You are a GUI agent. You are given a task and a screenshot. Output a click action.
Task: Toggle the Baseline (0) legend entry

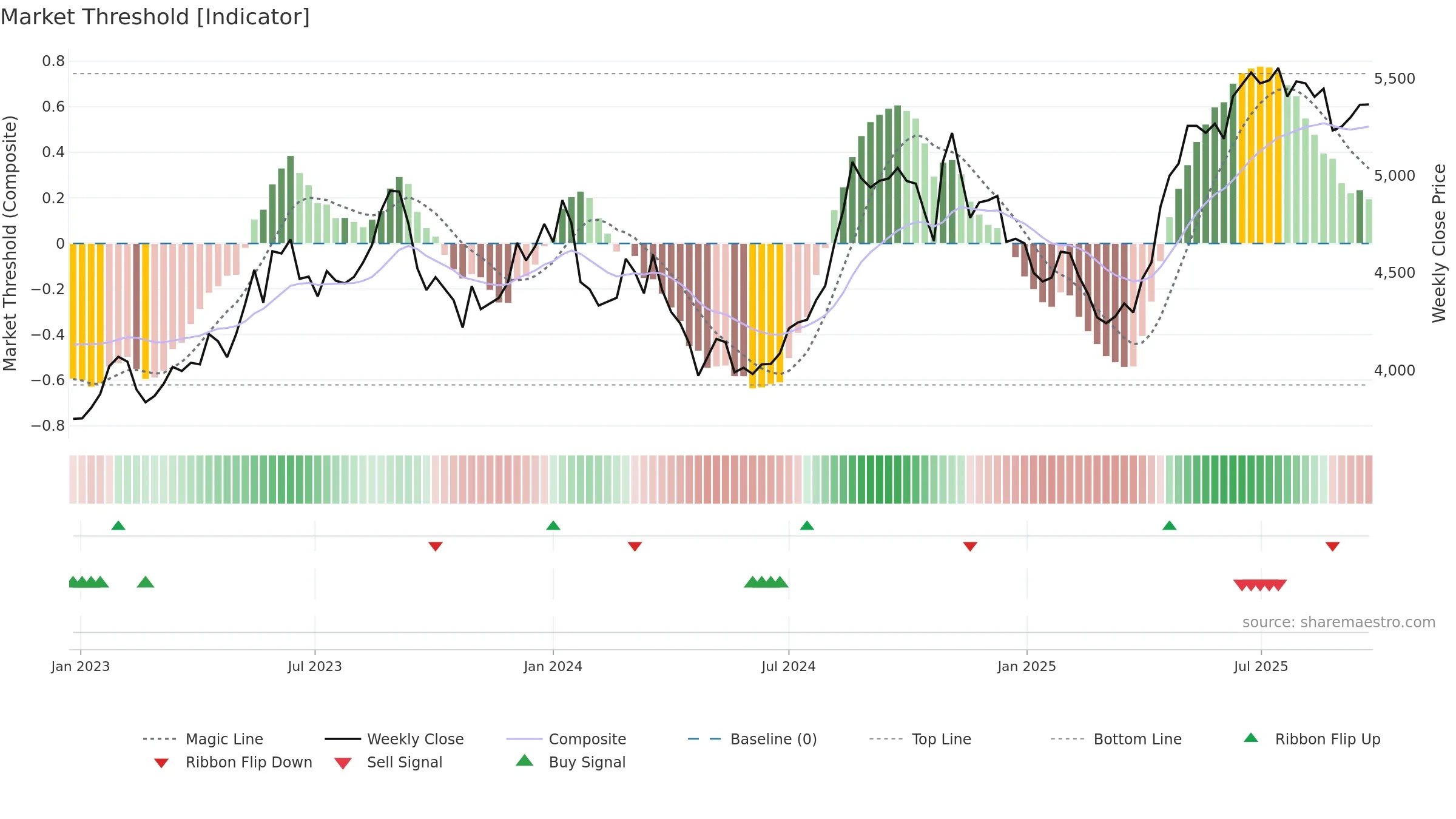[x=752, y=739]
